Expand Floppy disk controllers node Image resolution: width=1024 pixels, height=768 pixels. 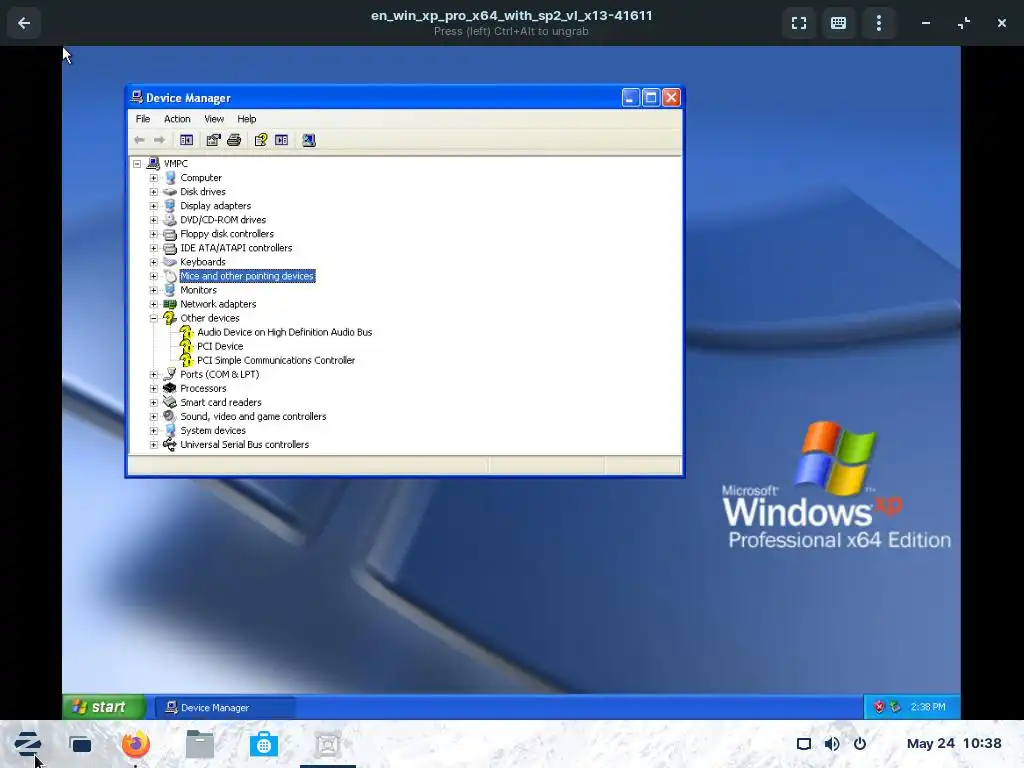(153, 234)
